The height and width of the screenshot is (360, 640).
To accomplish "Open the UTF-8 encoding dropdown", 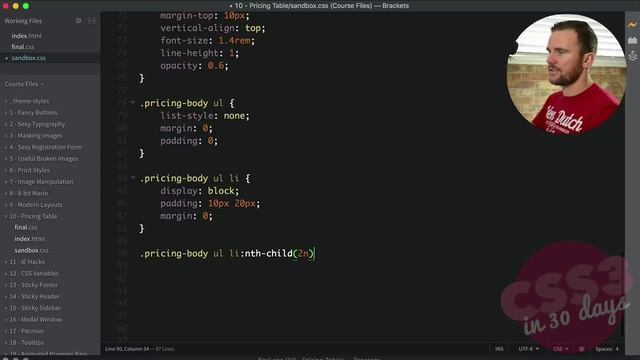I will [x=529, y=349].
